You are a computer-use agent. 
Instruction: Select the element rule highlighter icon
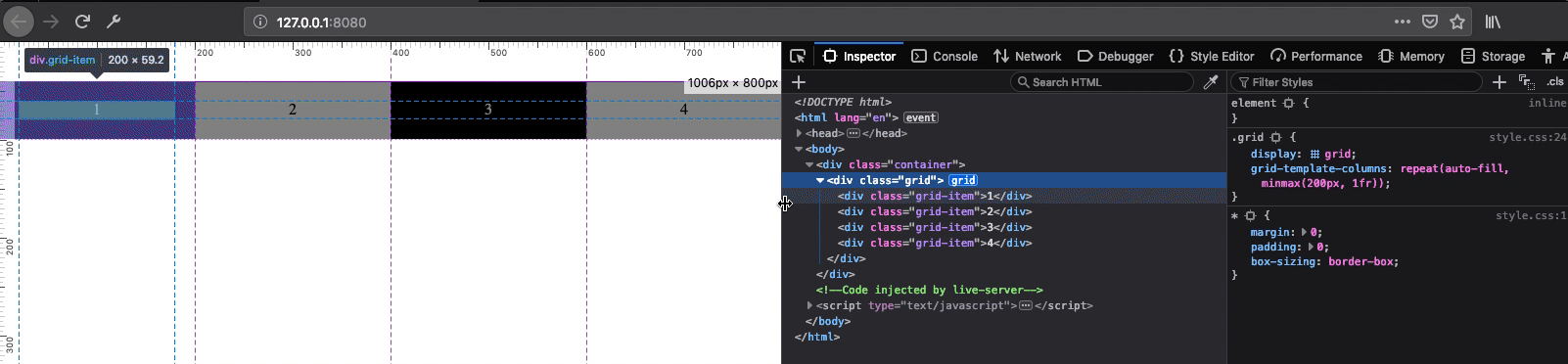coord(1288,103)
